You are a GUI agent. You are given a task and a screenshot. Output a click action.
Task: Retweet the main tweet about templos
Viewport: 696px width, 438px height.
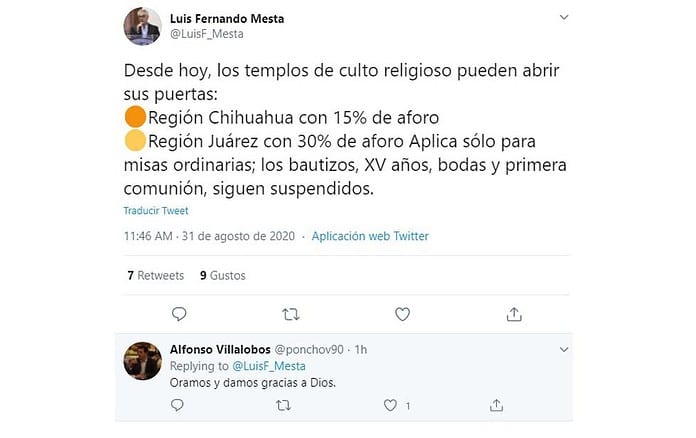(291, 314)
